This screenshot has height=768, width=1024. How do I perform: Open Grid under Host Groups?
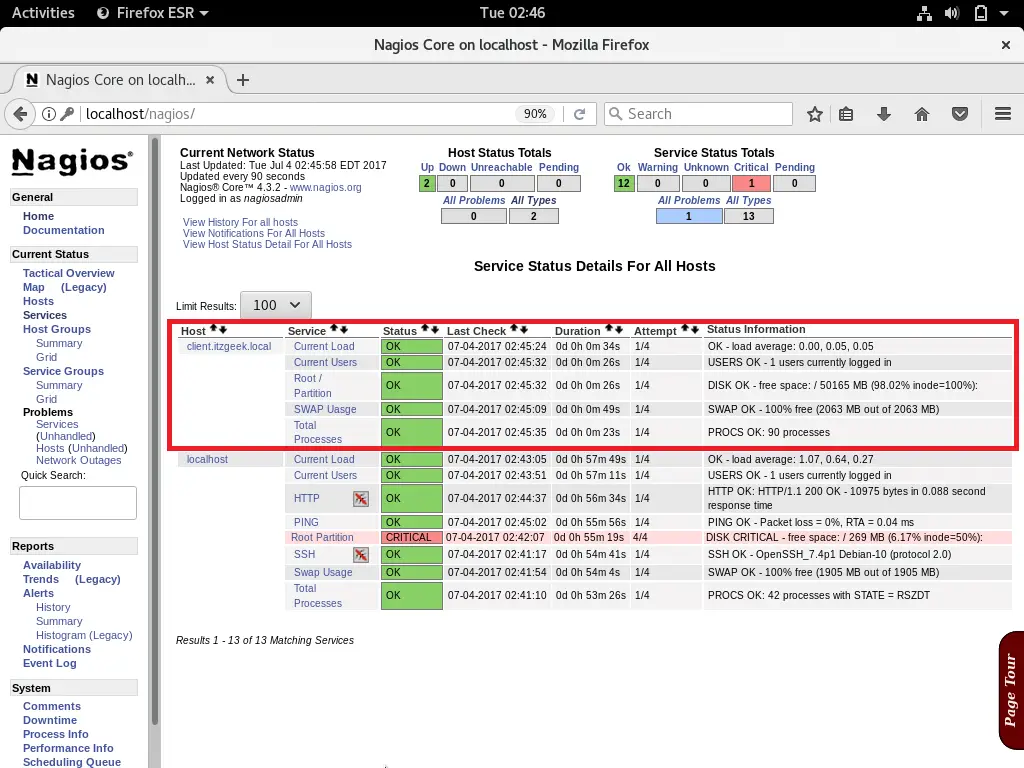(46, 357)
